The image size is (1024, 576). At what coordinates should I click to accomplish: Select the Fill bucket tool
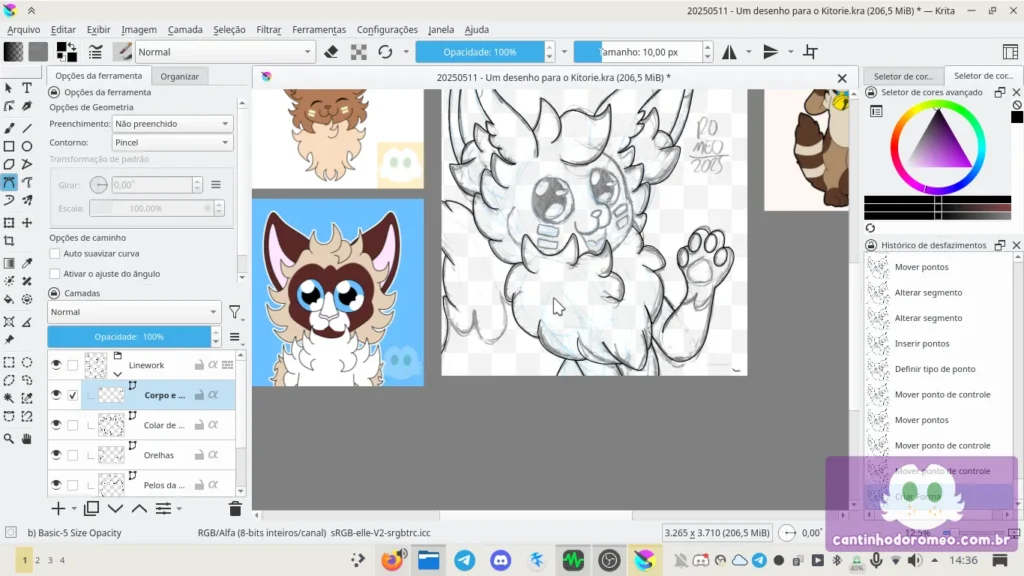(9, 300)
